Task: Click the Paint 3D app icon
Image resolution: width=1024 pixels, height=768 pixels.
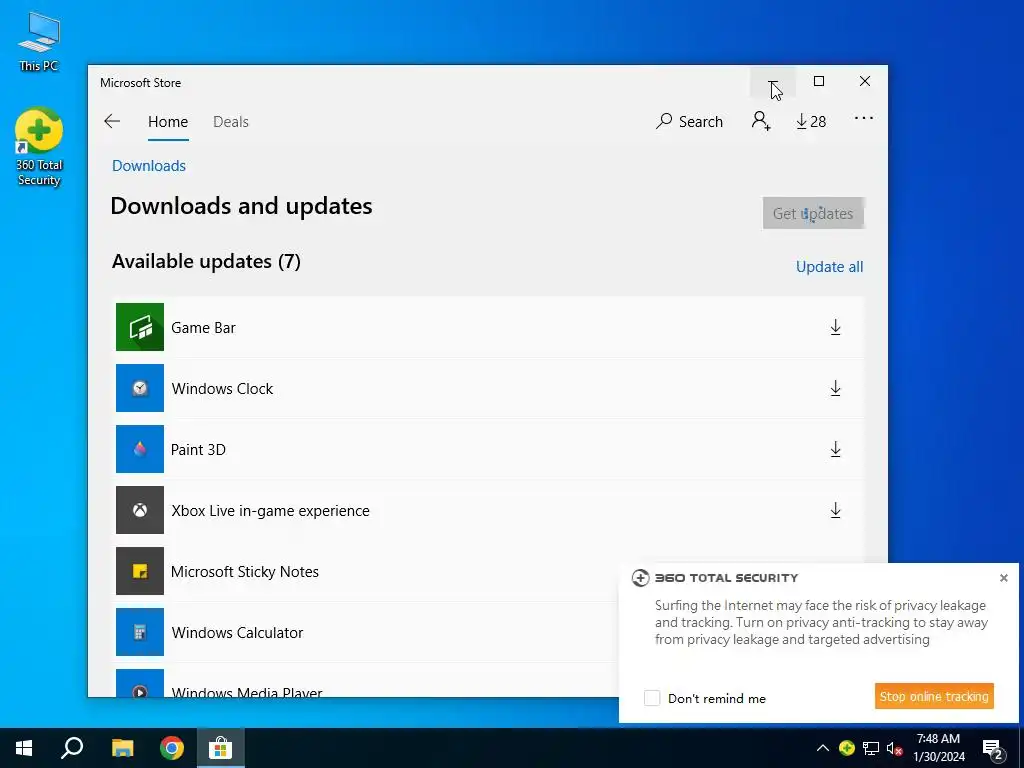Action: point(140,449)
